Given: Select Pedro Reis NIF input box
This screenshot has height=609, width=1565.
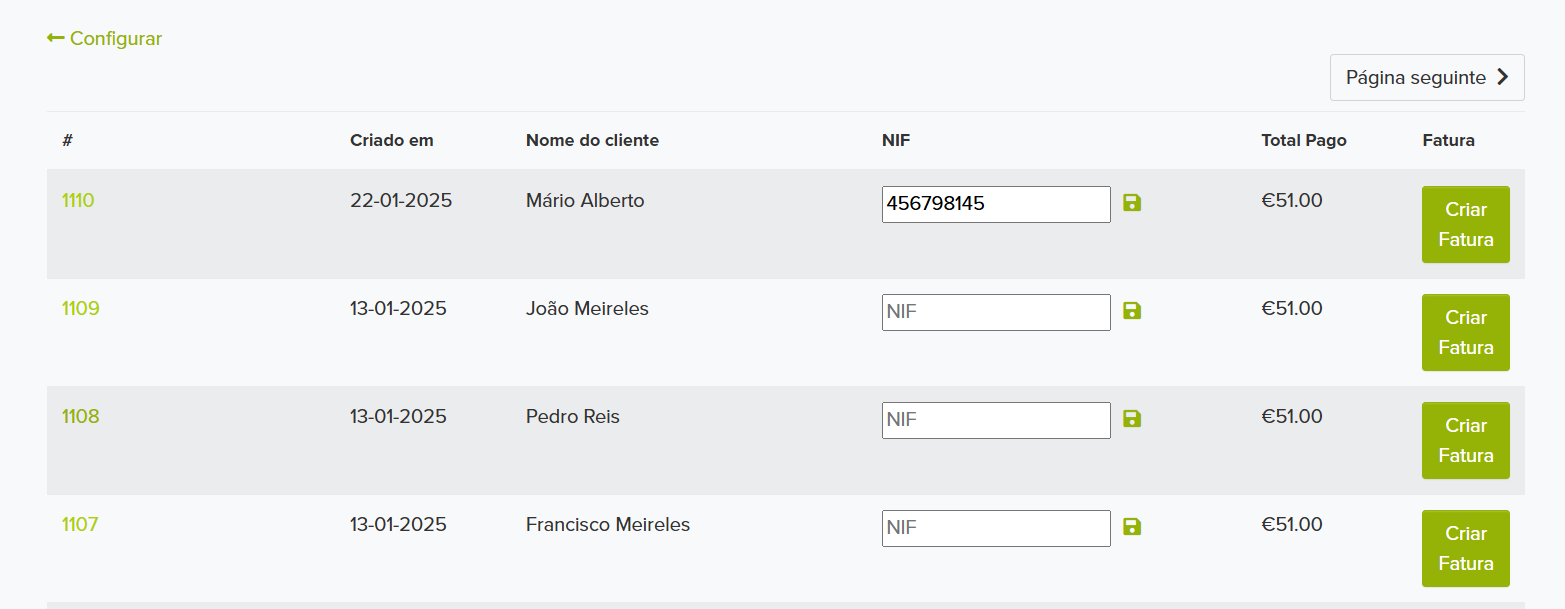Looking at the screenshot, I should point(996,420).
